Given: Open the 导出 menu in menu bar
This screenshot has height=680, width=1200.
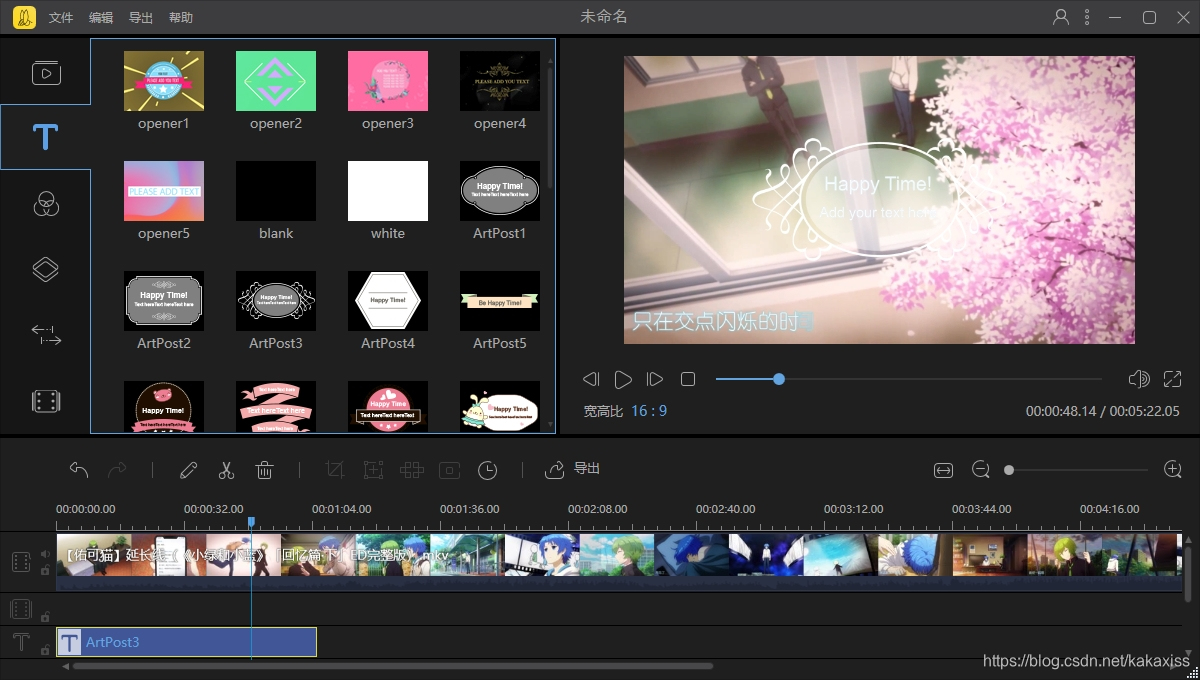Looking at the screenshot, I should coord(141,18).
